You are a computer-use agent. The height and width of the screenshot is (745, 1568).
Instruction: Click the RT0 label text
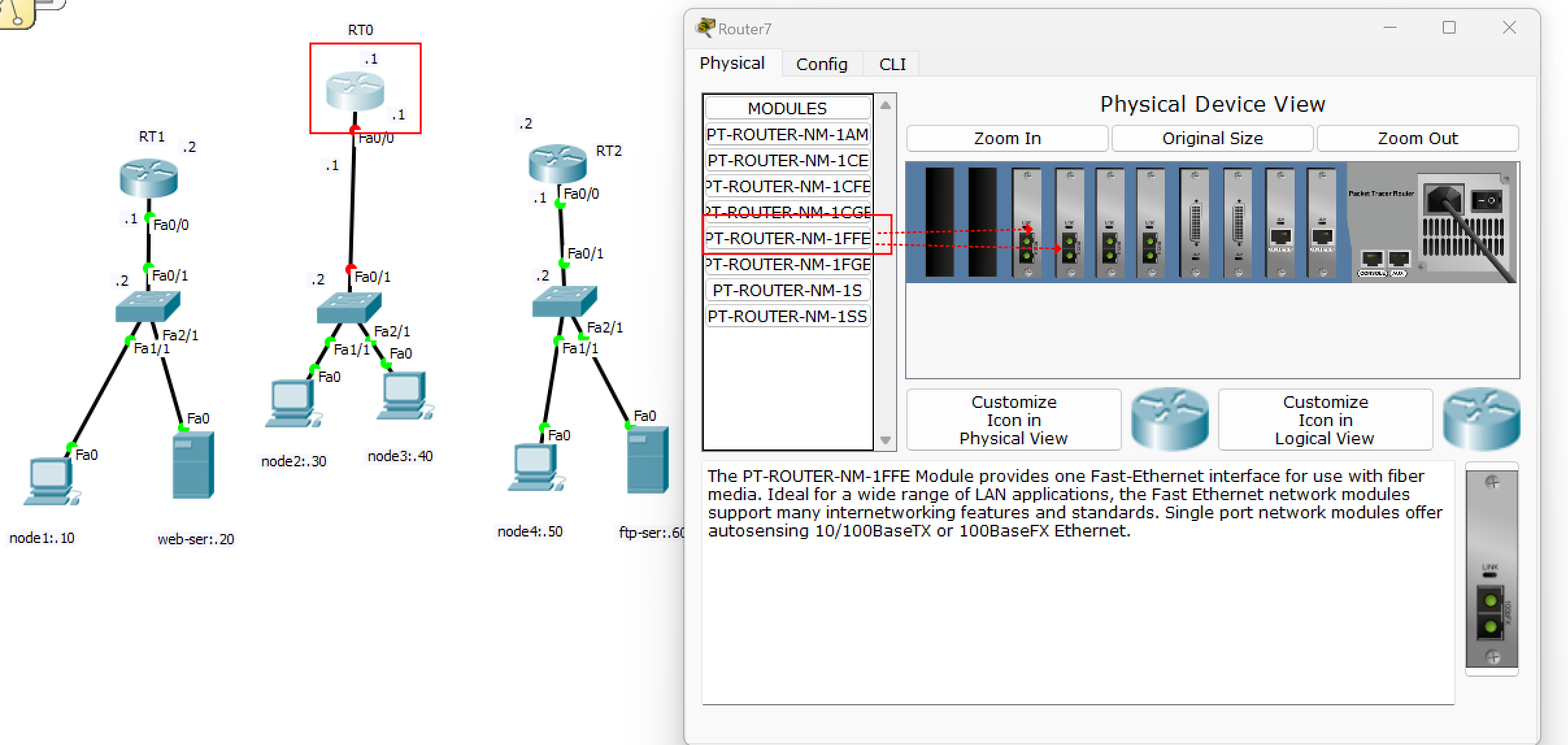pyautogui.click(x=360, y=30)
